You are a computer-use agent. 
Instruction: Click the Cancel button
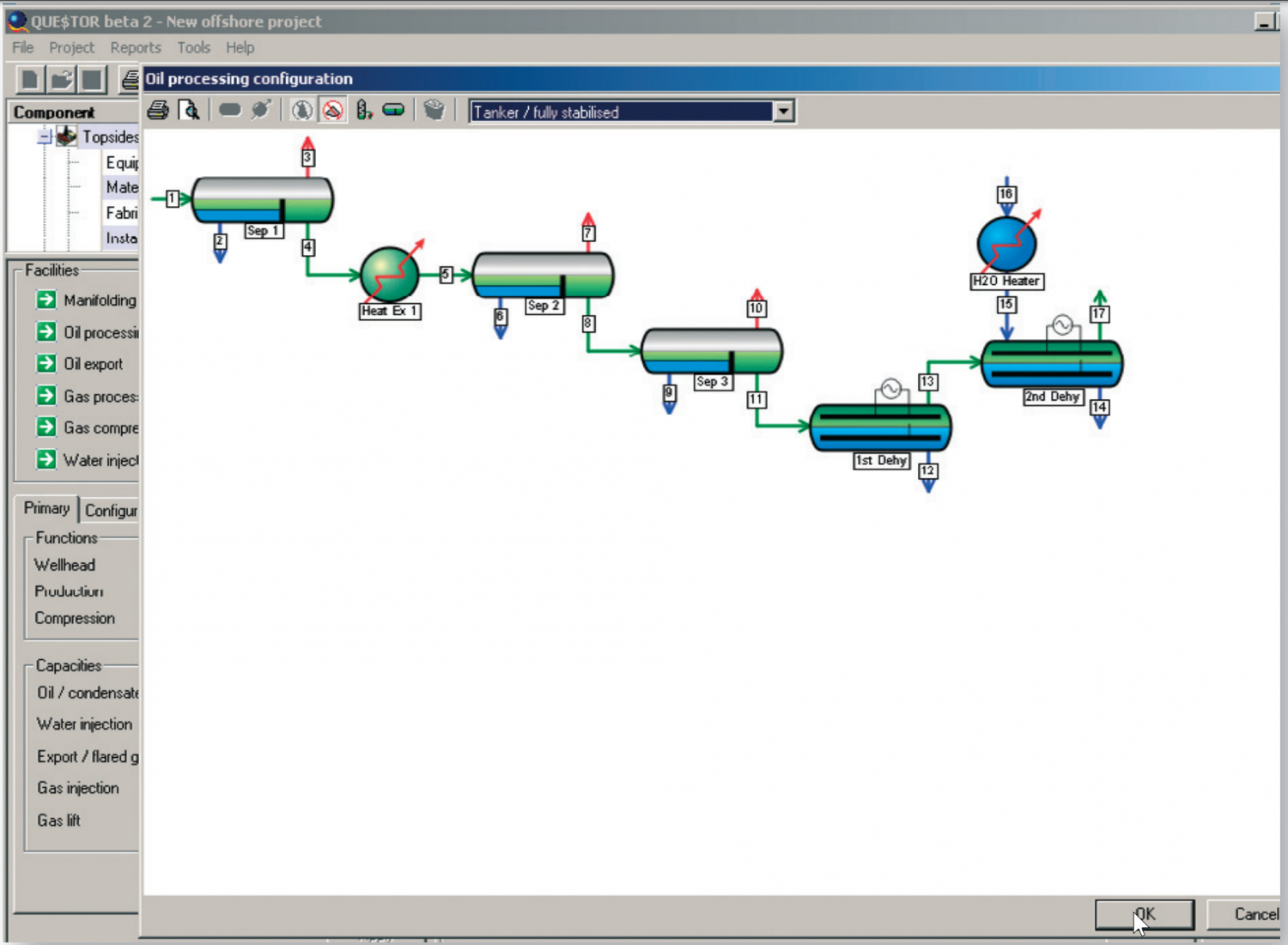point(1255,914)
